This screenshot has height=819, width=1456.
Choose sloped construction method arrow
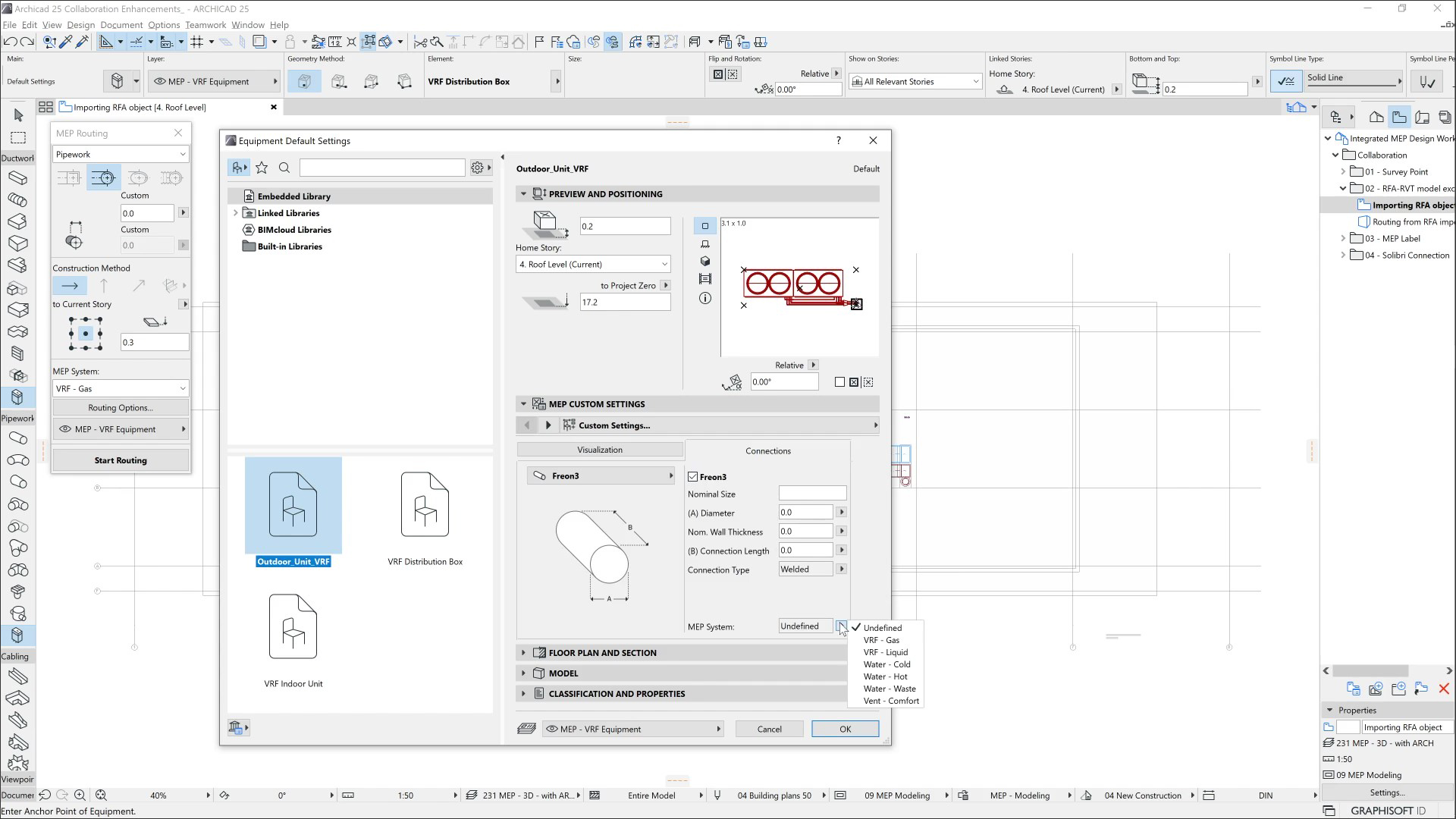pos(138,286)
